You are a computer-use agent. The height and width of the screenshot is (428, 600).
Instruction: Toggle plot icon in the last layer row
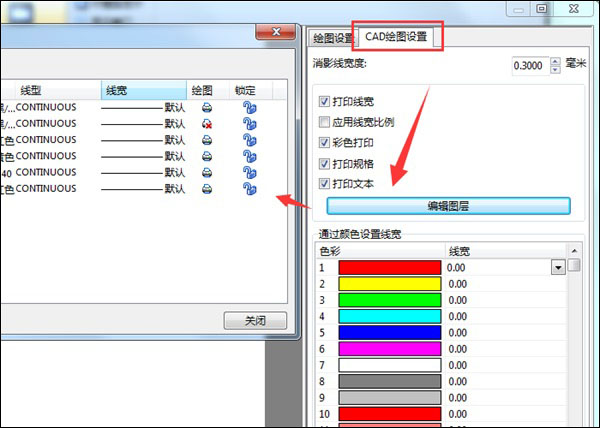(x=207, y=189)
